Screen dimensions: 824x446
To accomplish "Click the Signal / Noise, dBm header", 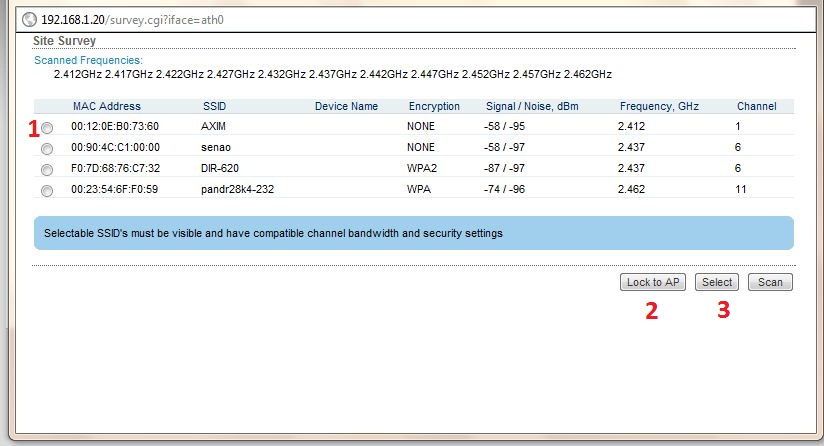I will [532, 106].
